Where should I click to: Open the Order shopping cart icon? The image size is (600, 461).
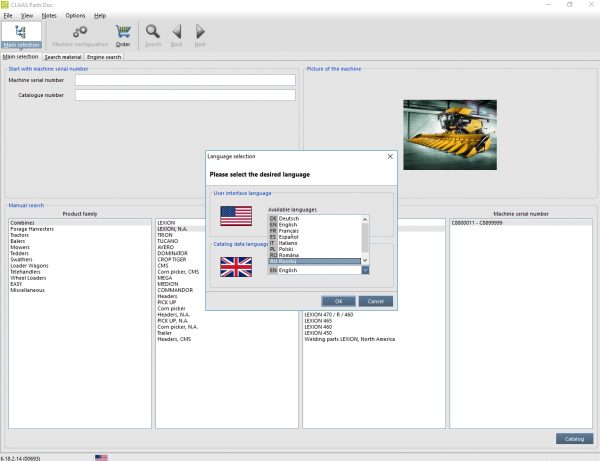coord(123,31)
